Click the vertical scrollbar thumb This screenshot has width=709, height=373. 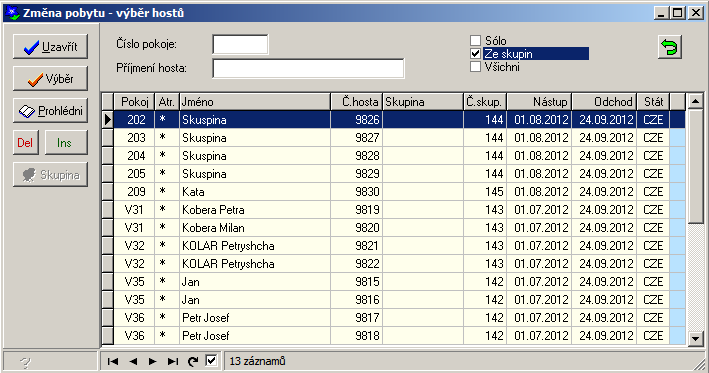[x=695, y=166]
